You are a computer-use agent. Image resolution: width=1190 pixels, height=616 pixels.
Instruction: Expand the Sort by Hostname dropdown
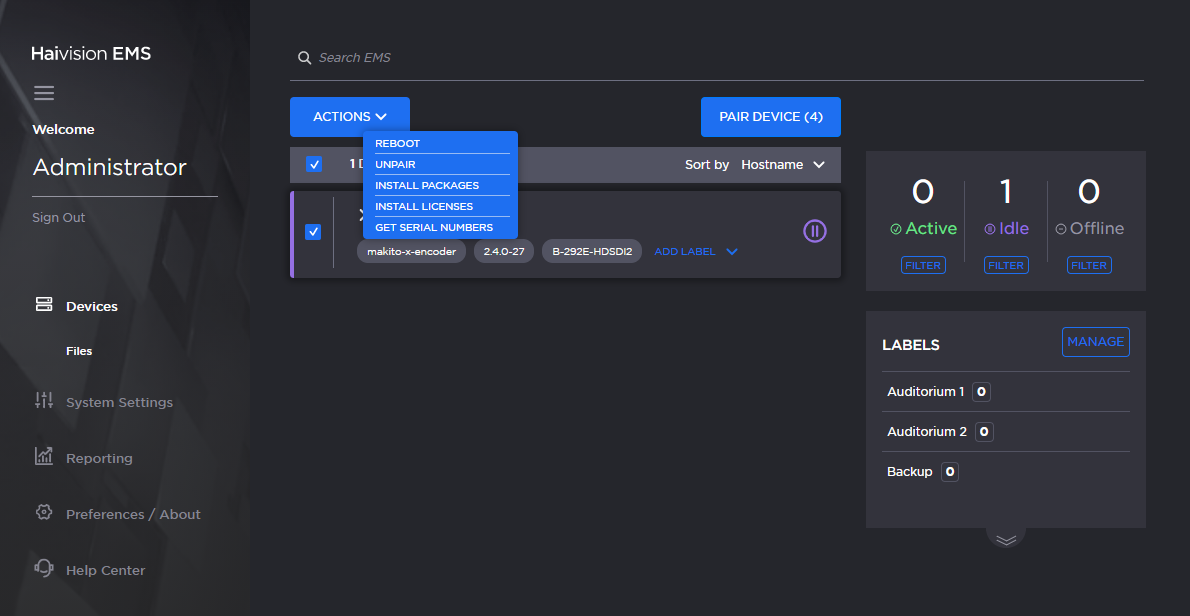click(x=784, y=164)
